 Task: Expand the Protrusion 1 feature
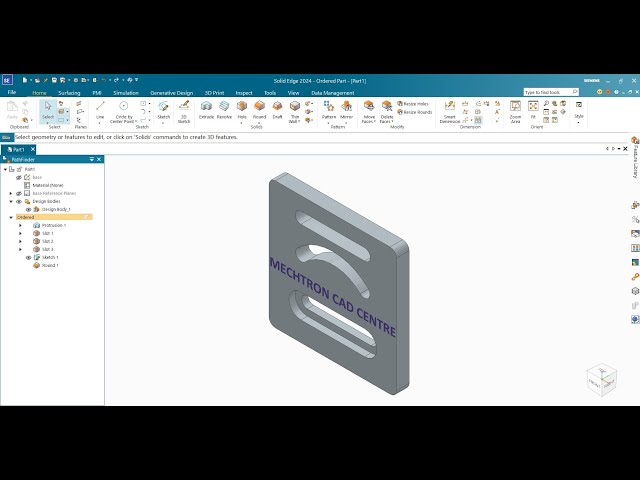tap(20, 225)
